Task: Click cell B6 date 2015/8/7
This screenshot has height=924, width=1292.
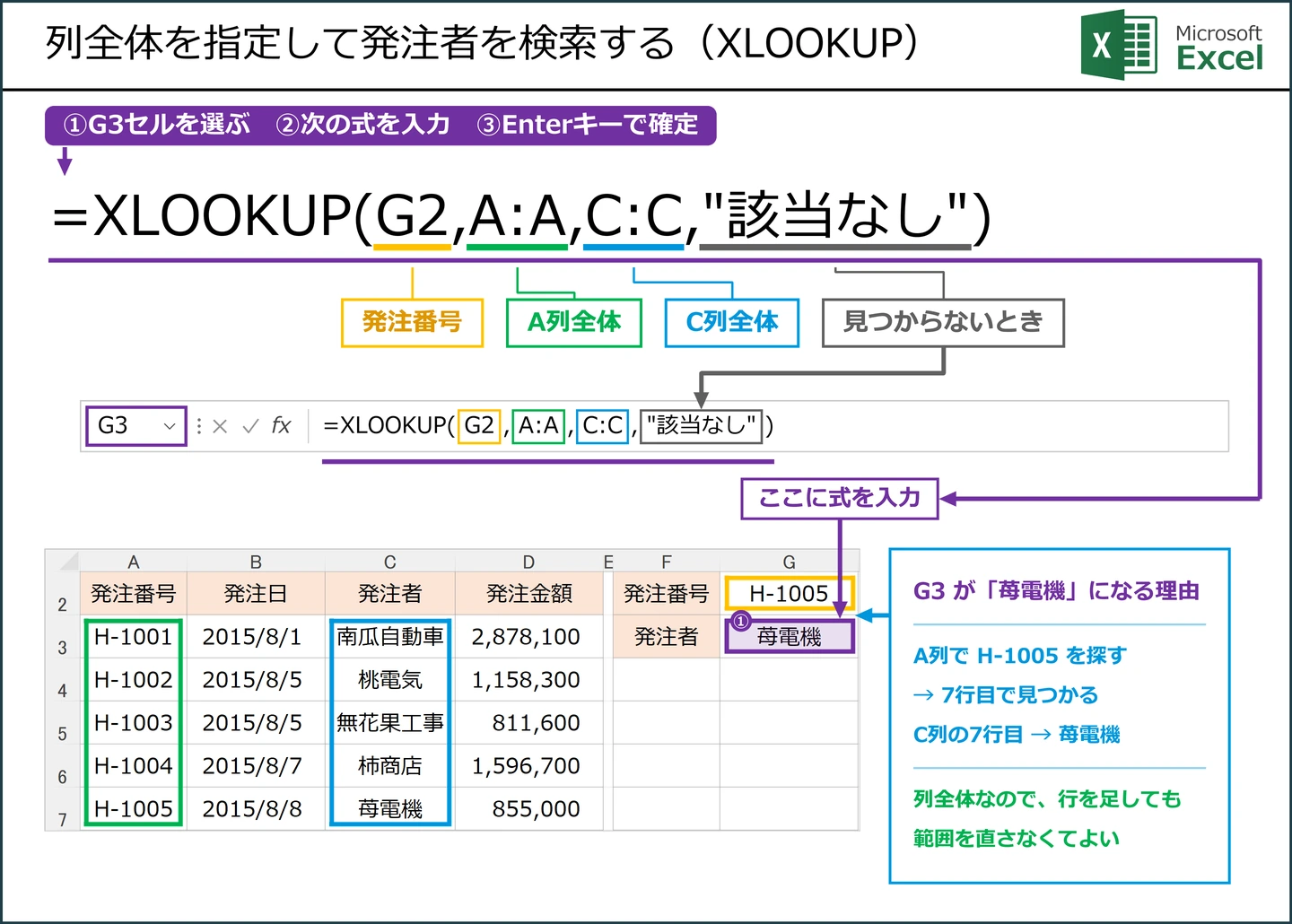Action: (256, 766)
